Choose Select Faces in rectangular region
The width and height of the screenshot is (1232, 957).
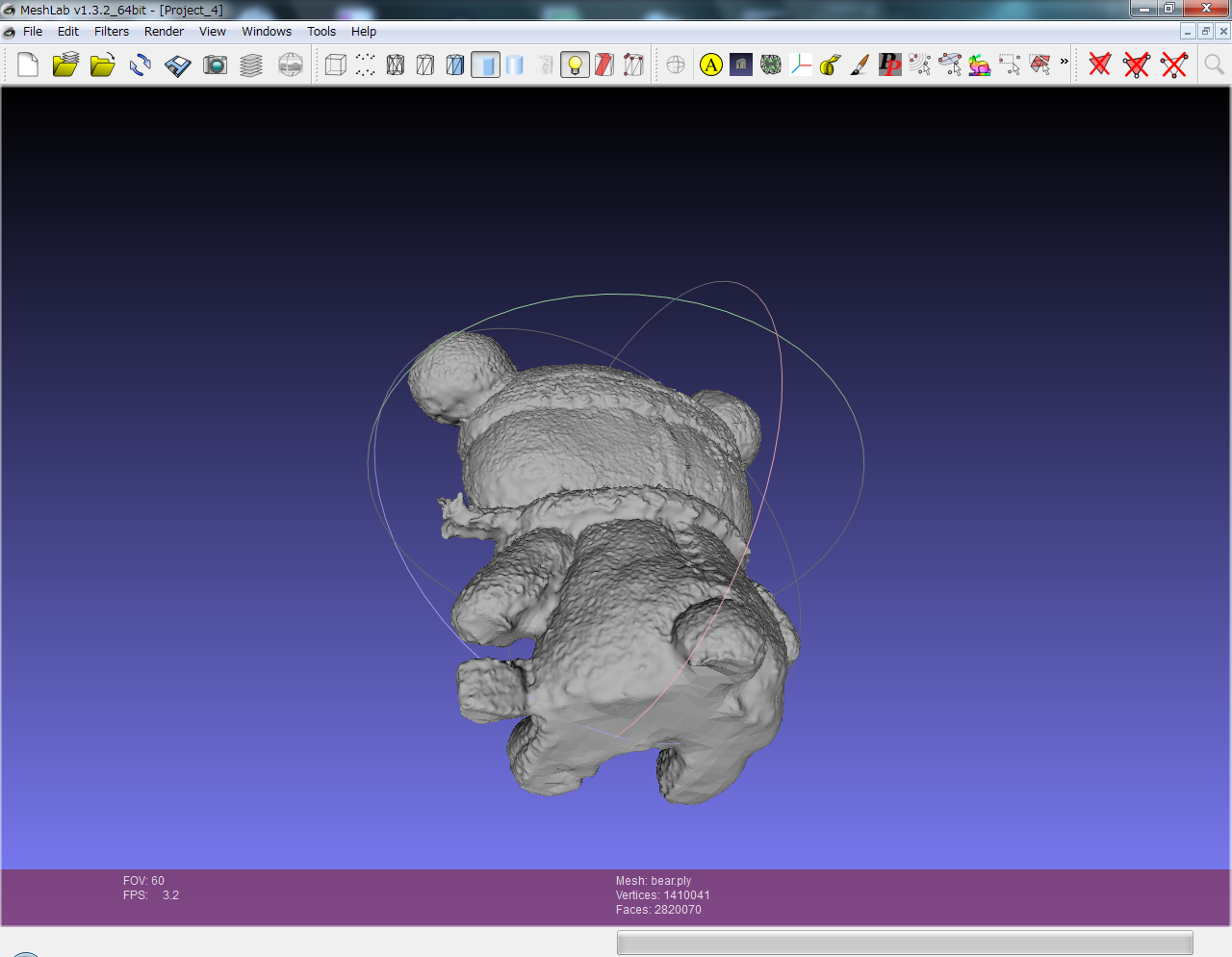tap(1039, 65)
